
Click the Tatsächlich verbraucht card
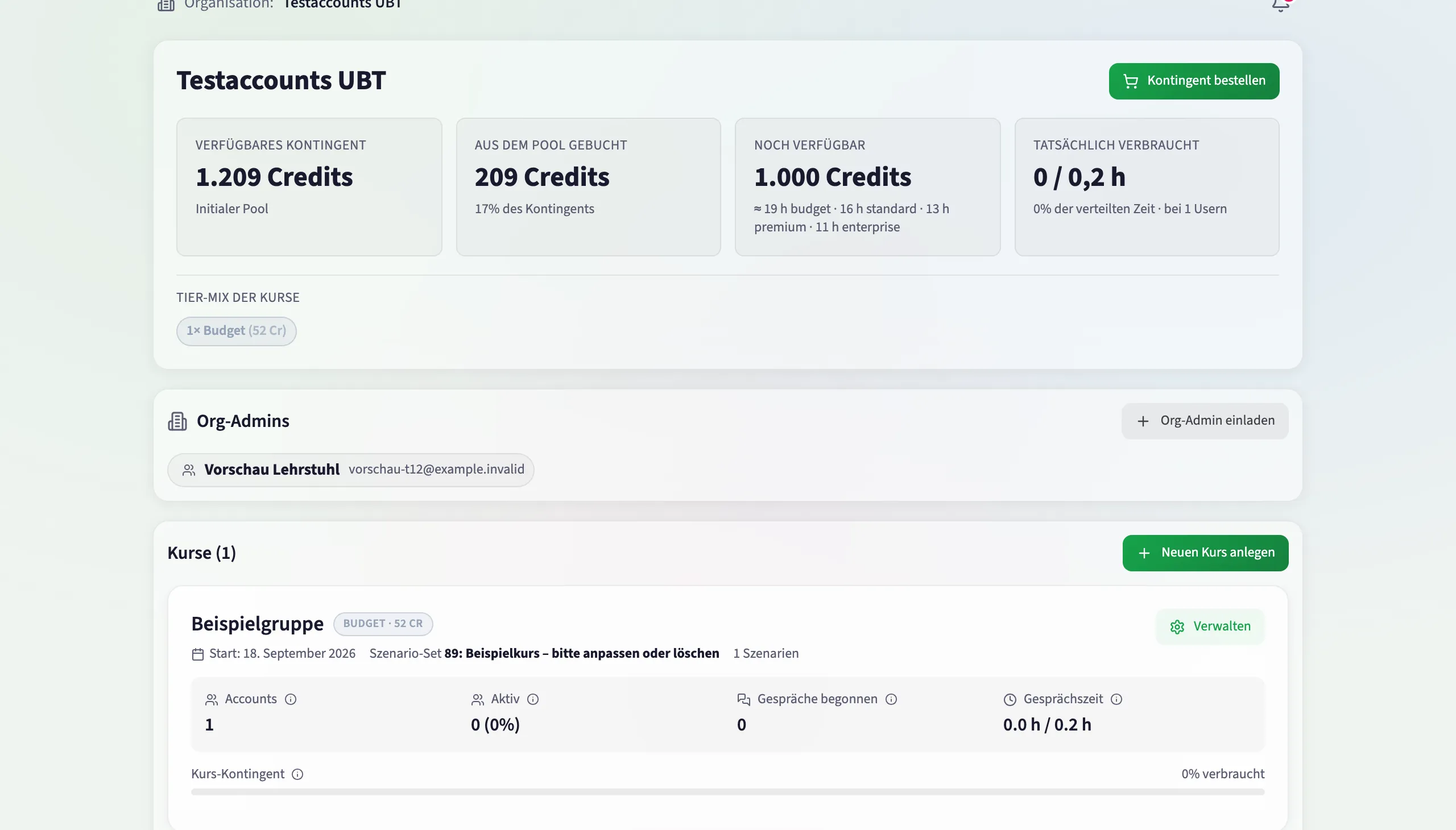1147,187
